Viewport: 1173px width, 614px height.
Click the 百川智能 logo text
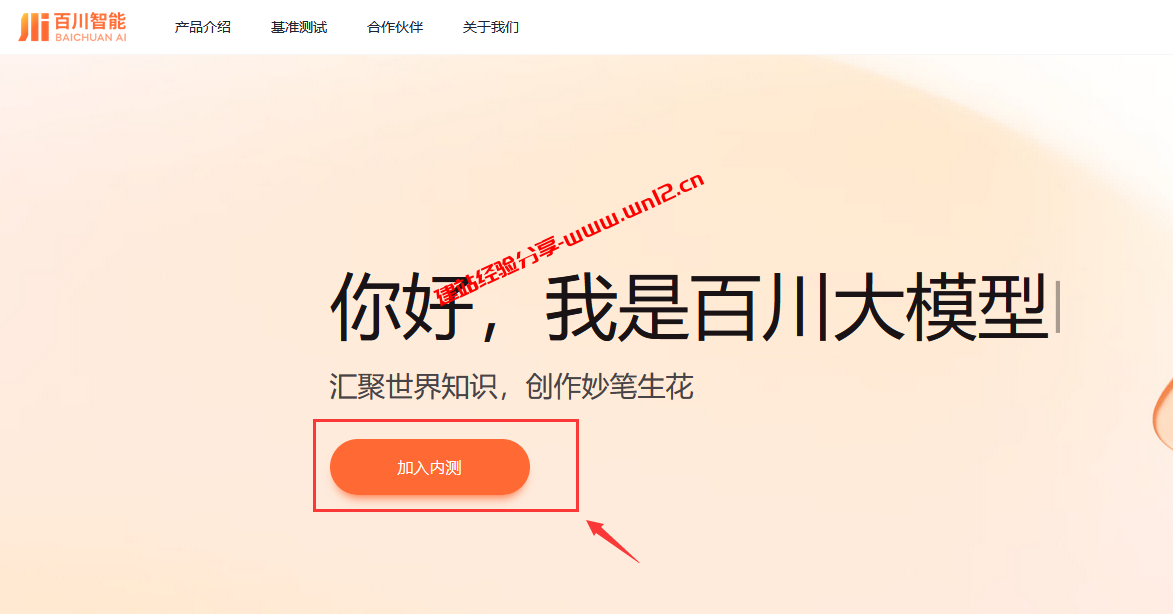tap(90, 21)
